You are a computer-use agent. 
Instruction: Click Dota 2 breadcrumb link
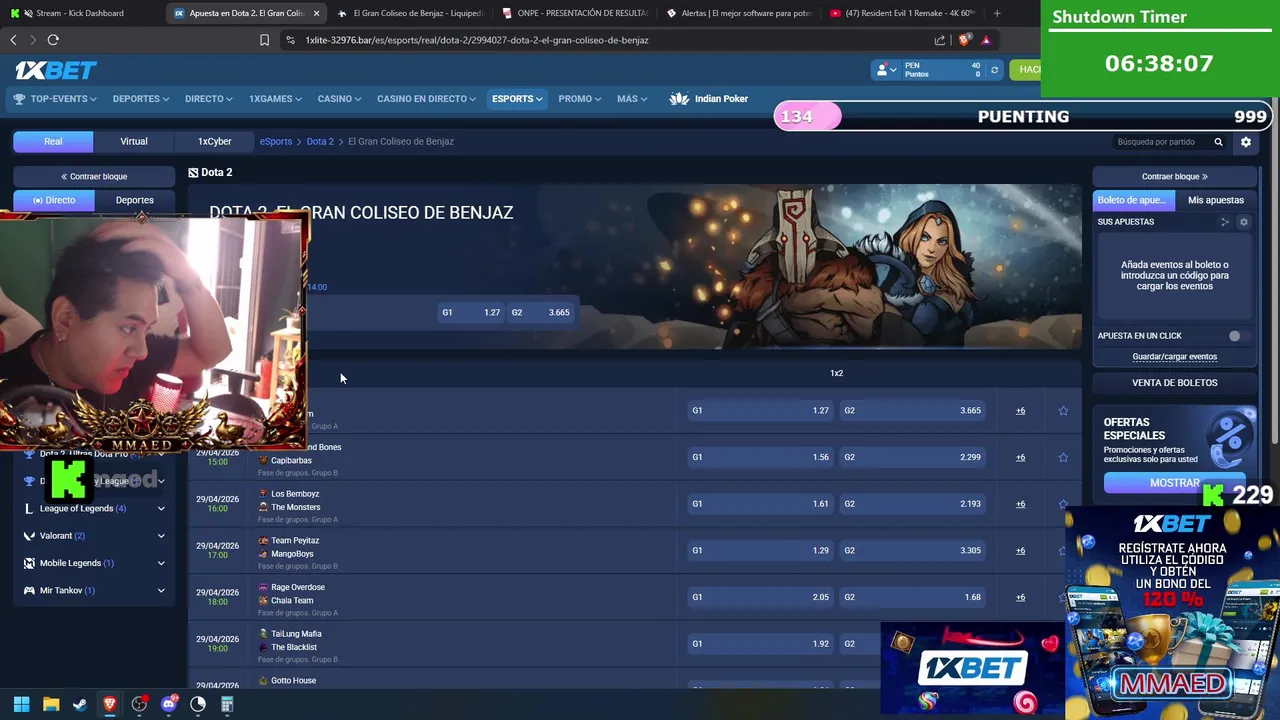click(320, 142)
